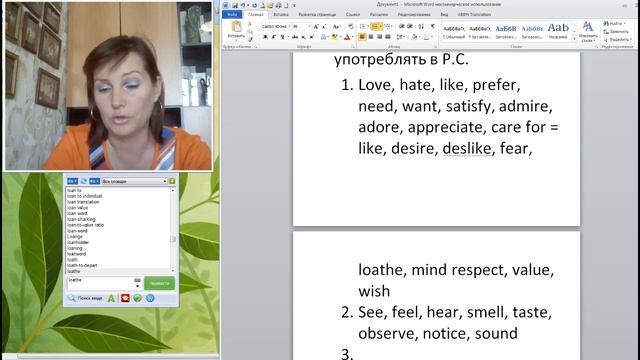Screen dimensions: 640x360
Task: Open the font size combo box
Action: click(x=302, y=27)
